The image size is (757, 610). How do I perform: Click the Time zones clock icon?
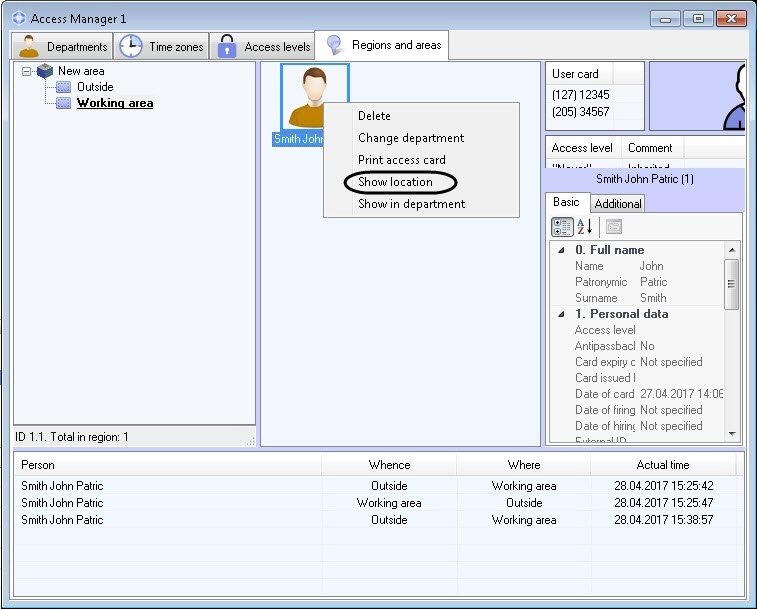tap(130, 46)
